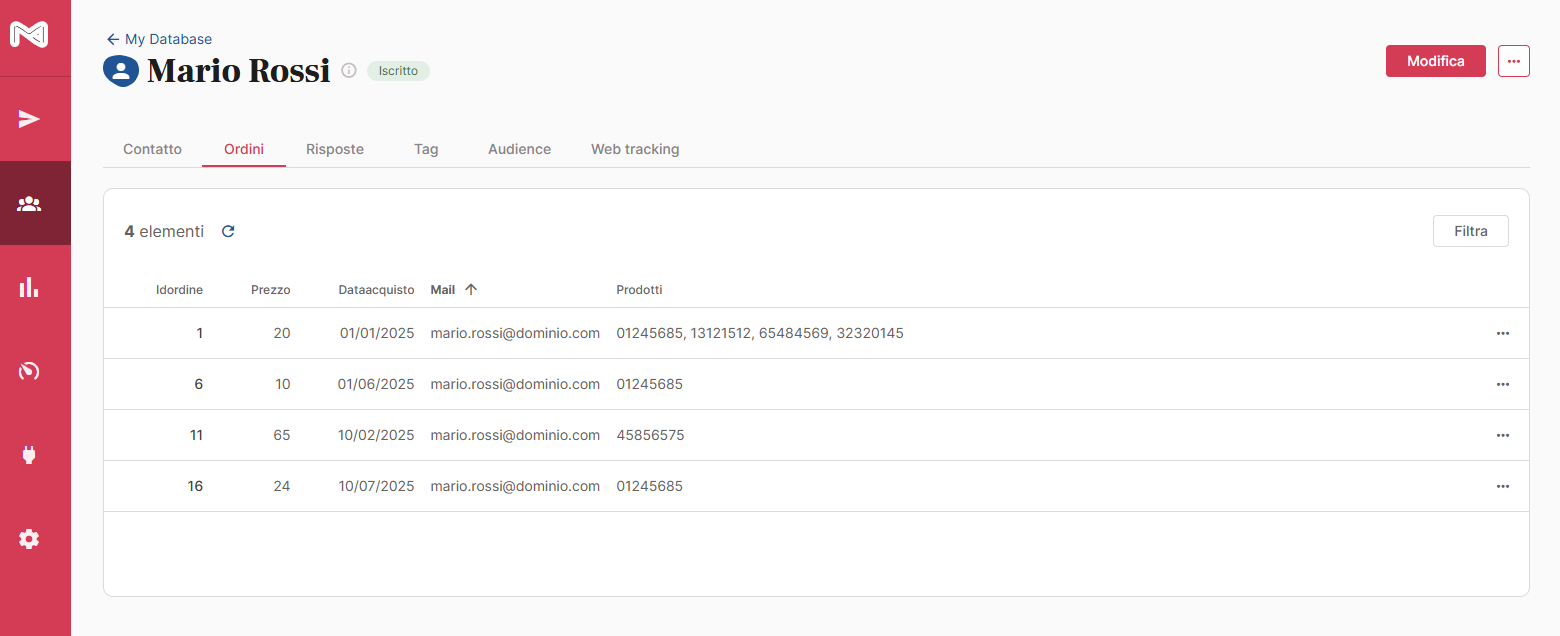Screen dimensions: 1560x636
Task: Click the MailUp logo in sidebar
Action: (29, 35)
